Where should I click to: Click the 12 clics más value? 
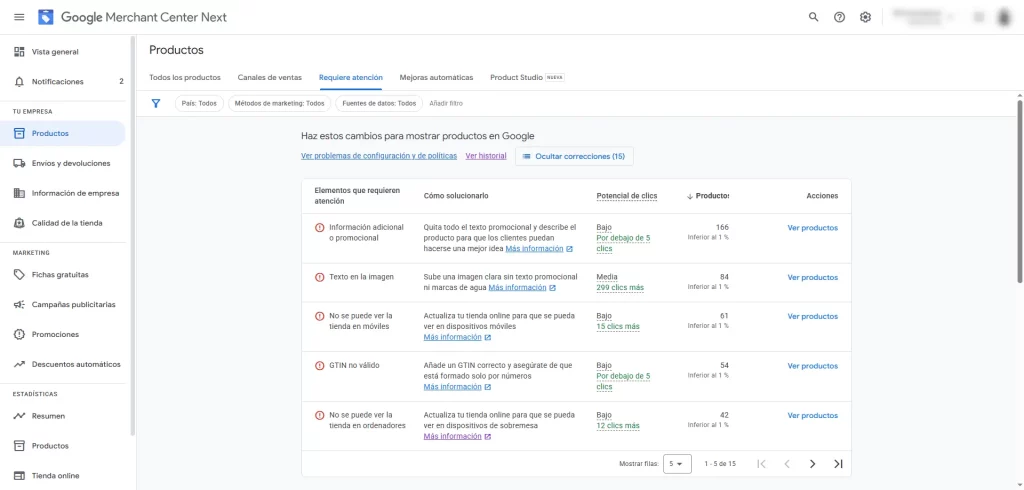[618, 426]
